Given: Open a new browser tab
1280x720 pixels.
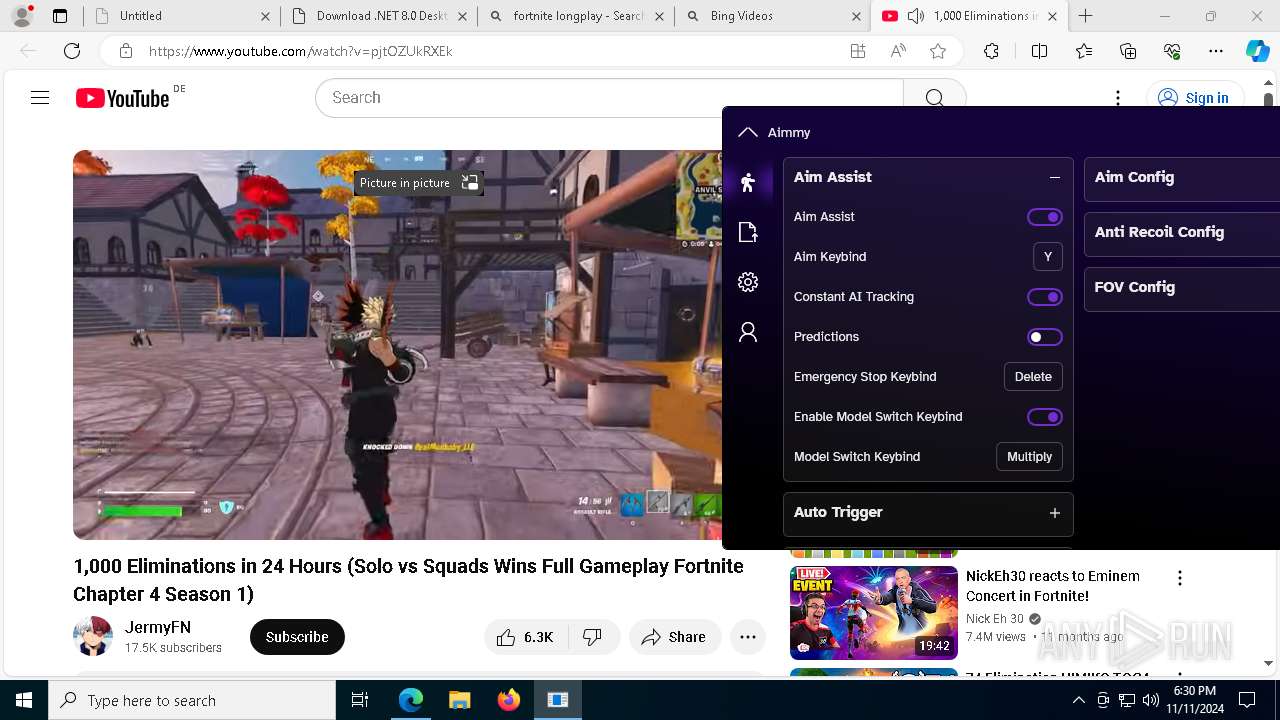Looking at the screenshot, I should 1085,16.
